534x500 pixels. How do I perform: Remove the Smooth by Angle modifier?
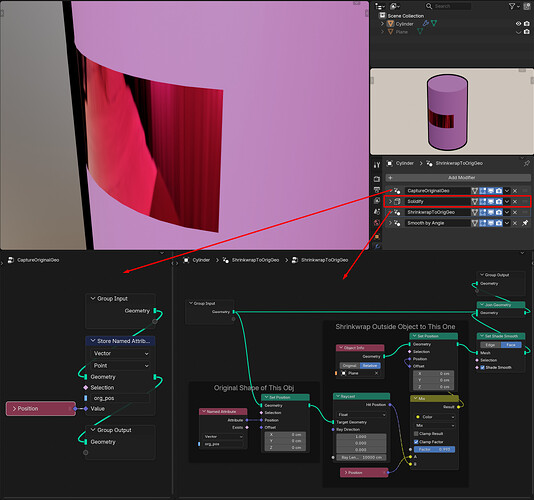point(515,223)
